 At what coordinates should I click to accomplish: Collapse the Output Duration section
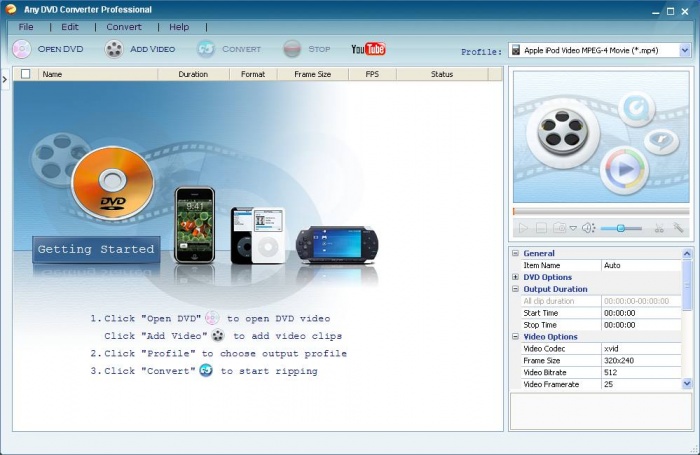[515, 289]
